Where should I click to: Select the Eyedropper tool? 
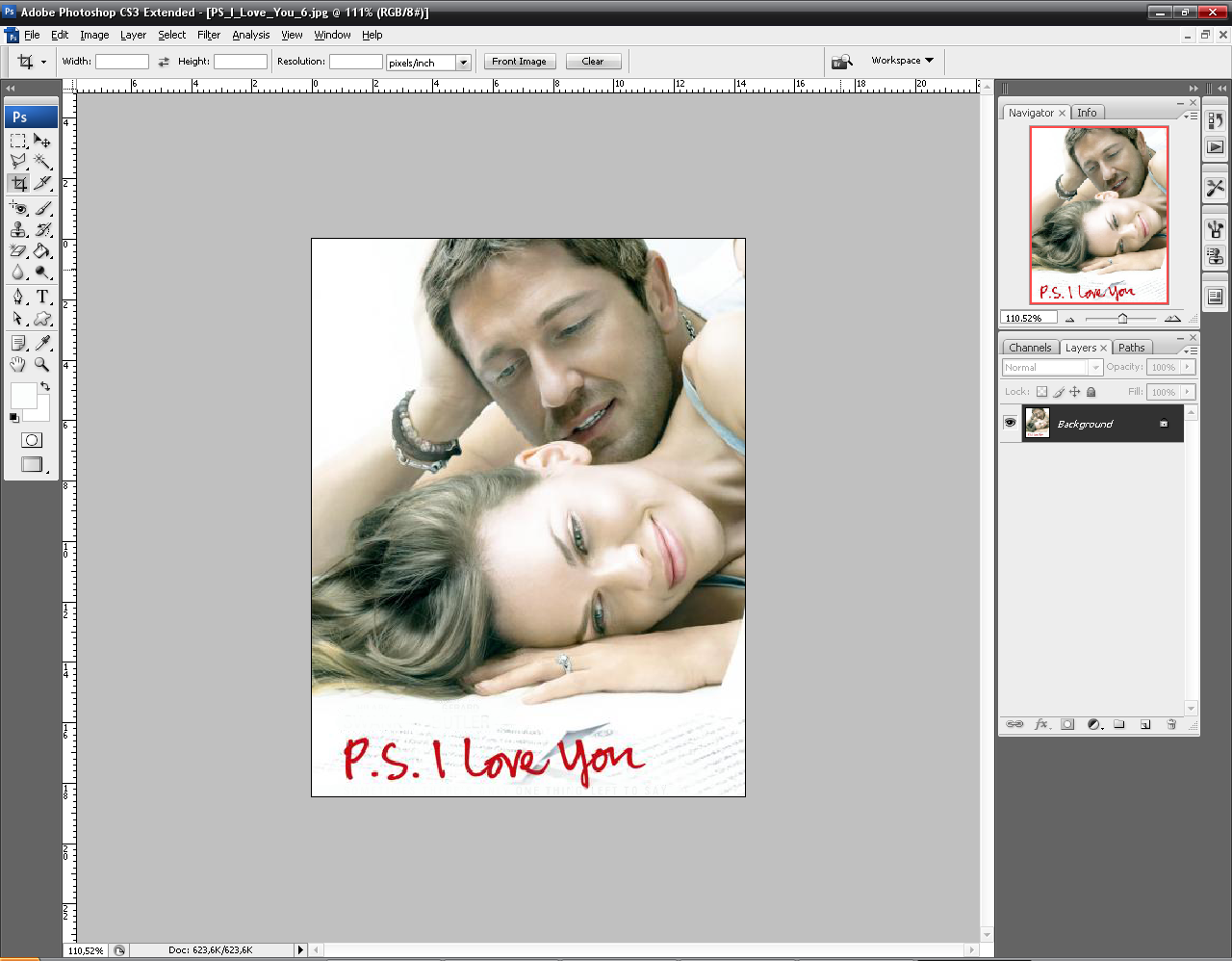pos(42,343)
